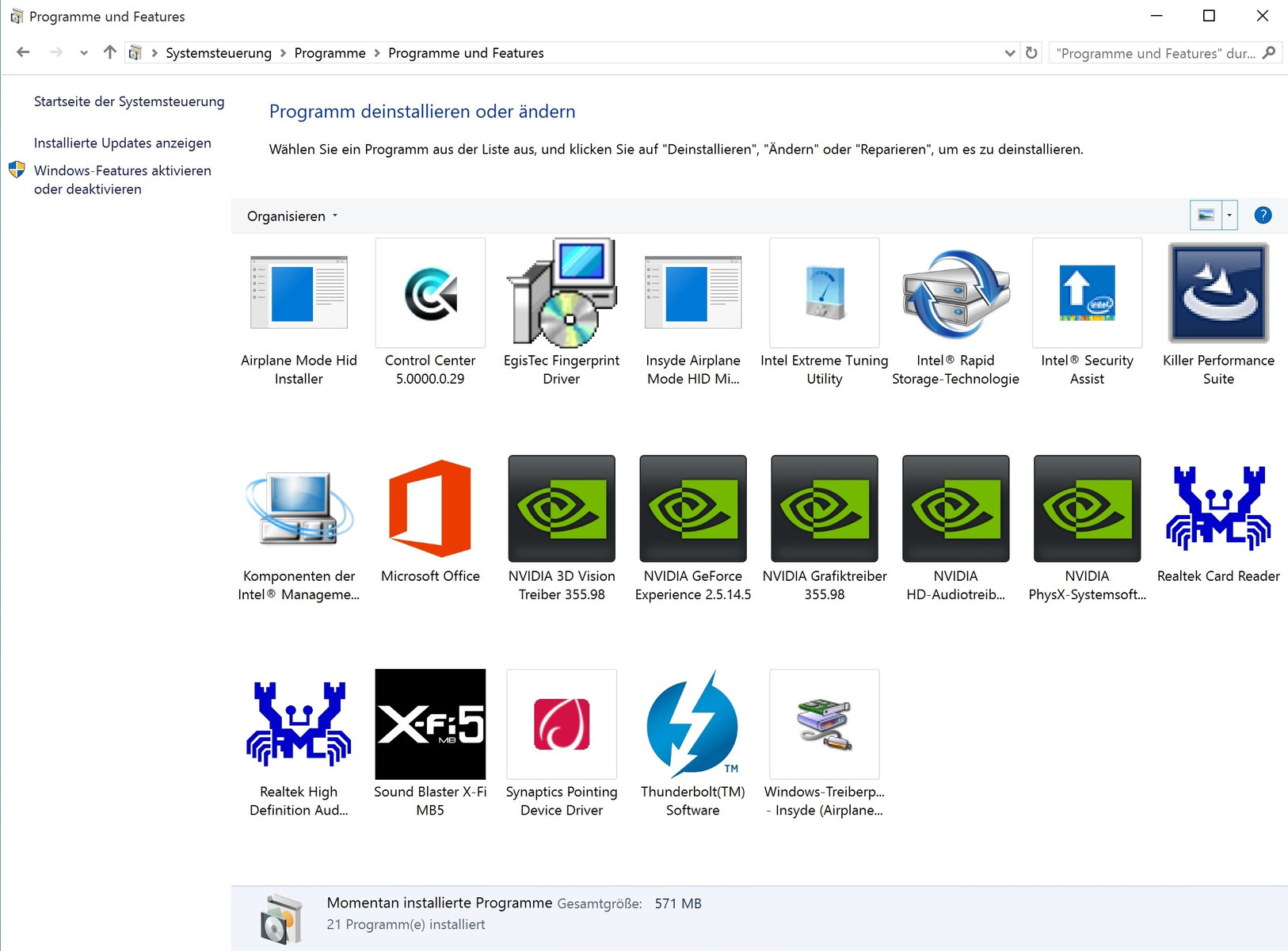Select the Thunderbolt(TM) Software icon
Screen dimensions: 1288x951
coord(693,724)
